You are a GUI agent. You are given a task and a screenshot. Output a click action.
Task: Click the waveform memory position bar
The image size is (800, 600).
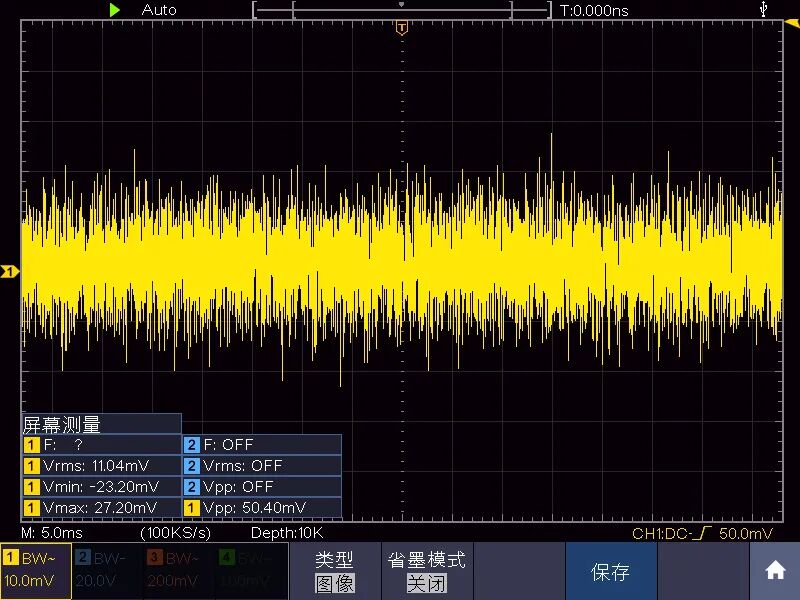pyautogui.click(x=402, y=9)
